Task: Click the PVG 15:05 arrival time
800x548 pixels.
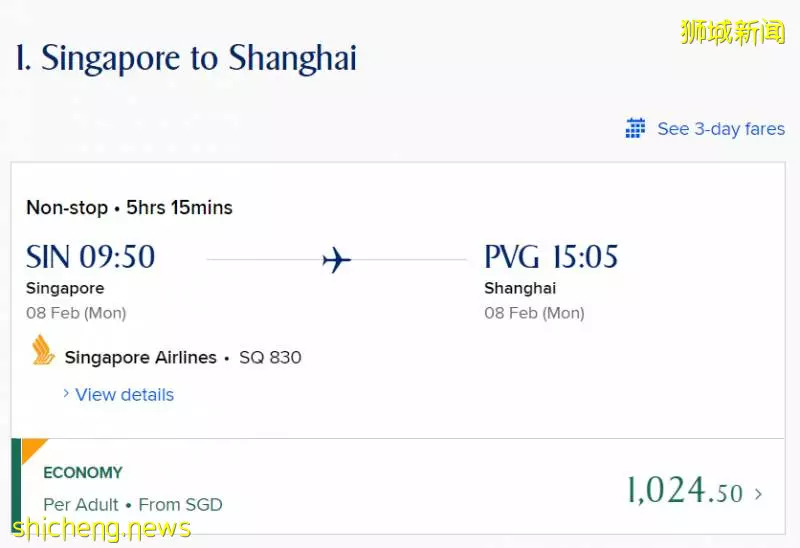Action: tap(551, 256)
